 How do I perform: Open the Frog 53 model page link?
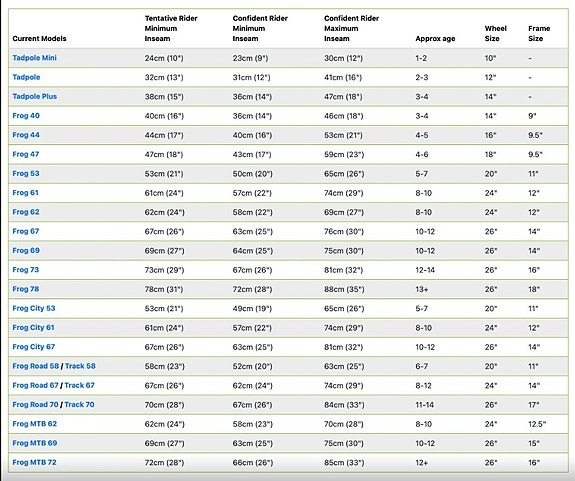26,173
